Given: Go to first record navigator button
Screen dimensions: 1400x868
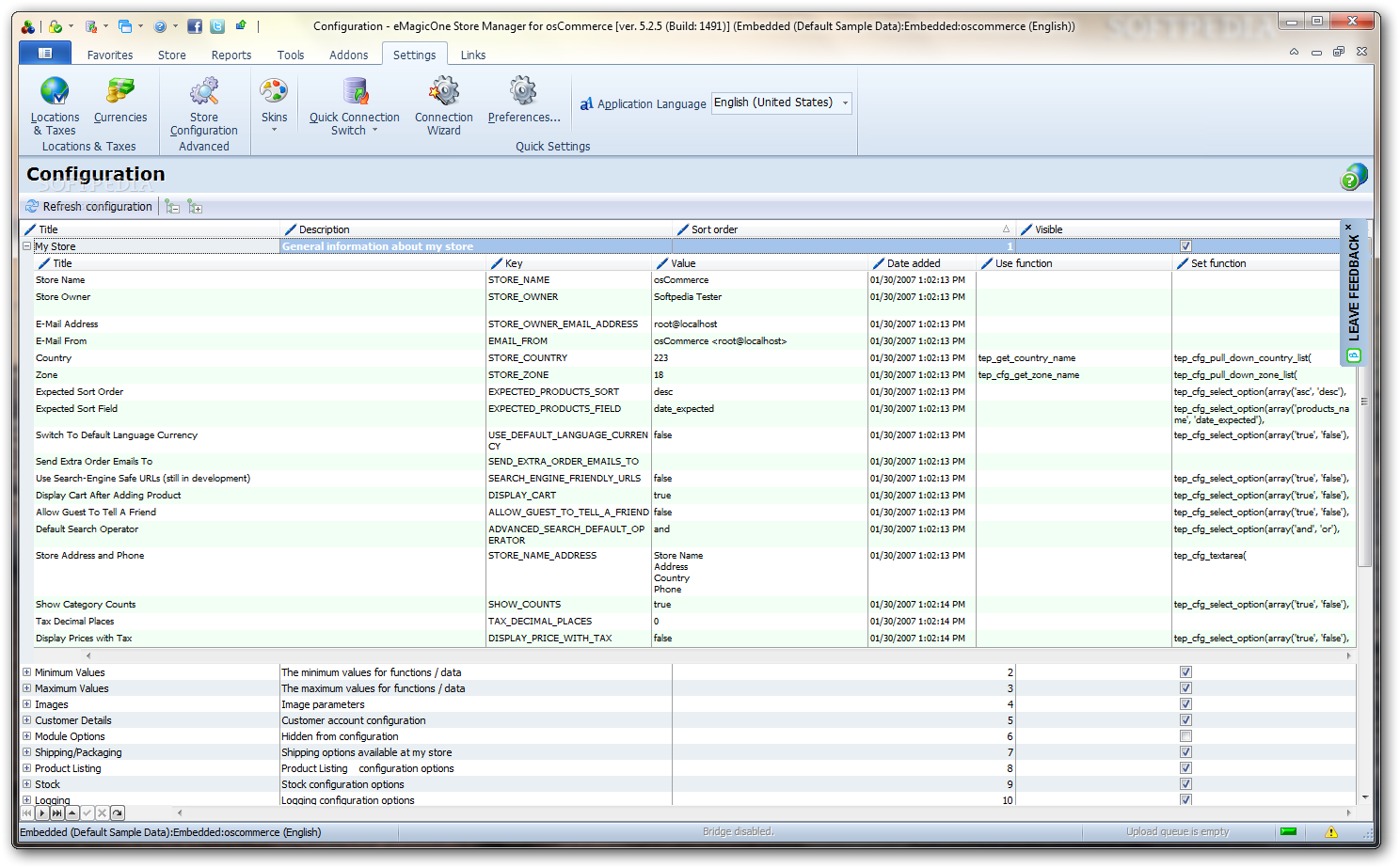Looking at the screenshot, I should point(27,813).
